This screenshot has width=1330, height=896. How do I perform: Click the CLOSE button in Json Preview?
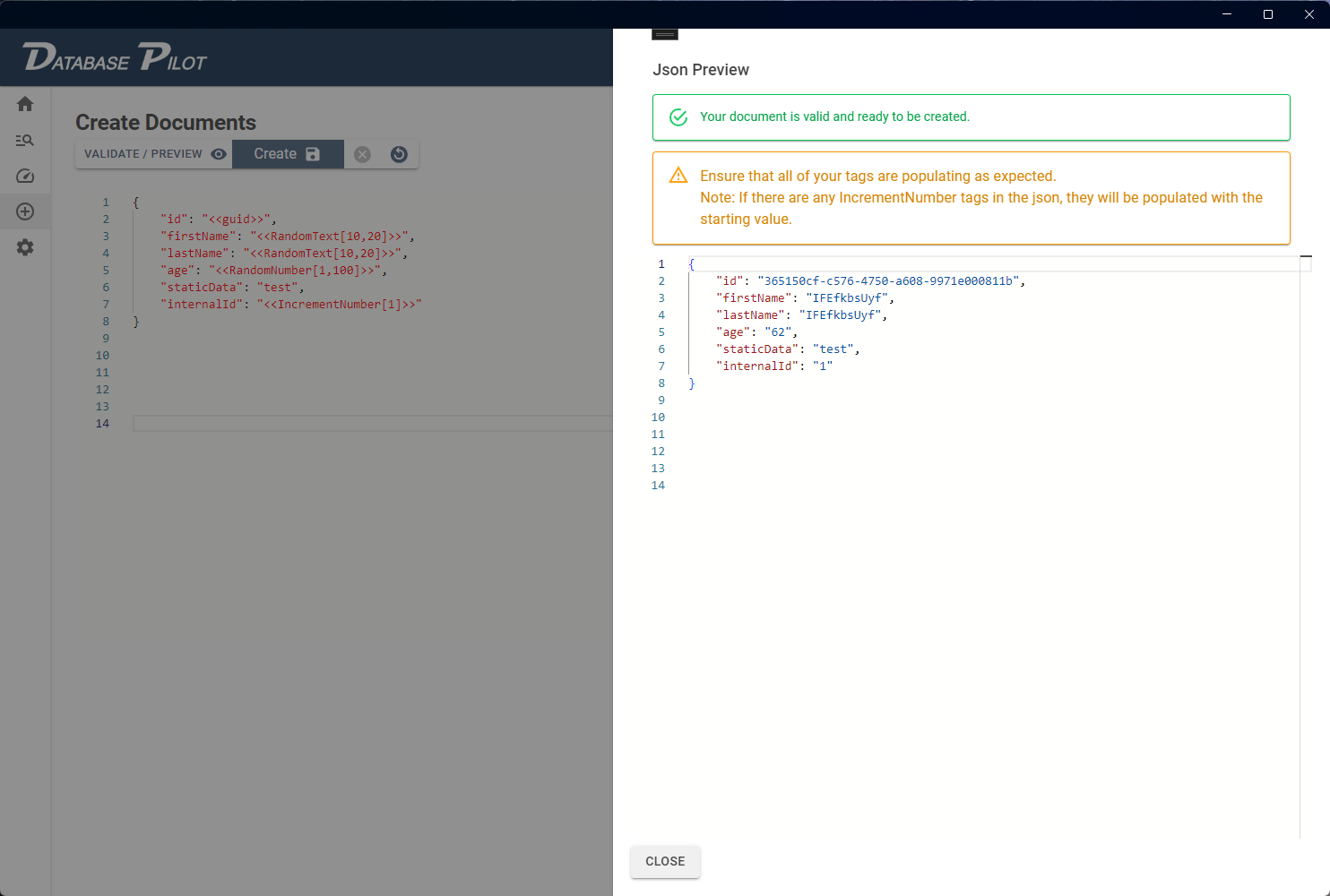(665, 861)
